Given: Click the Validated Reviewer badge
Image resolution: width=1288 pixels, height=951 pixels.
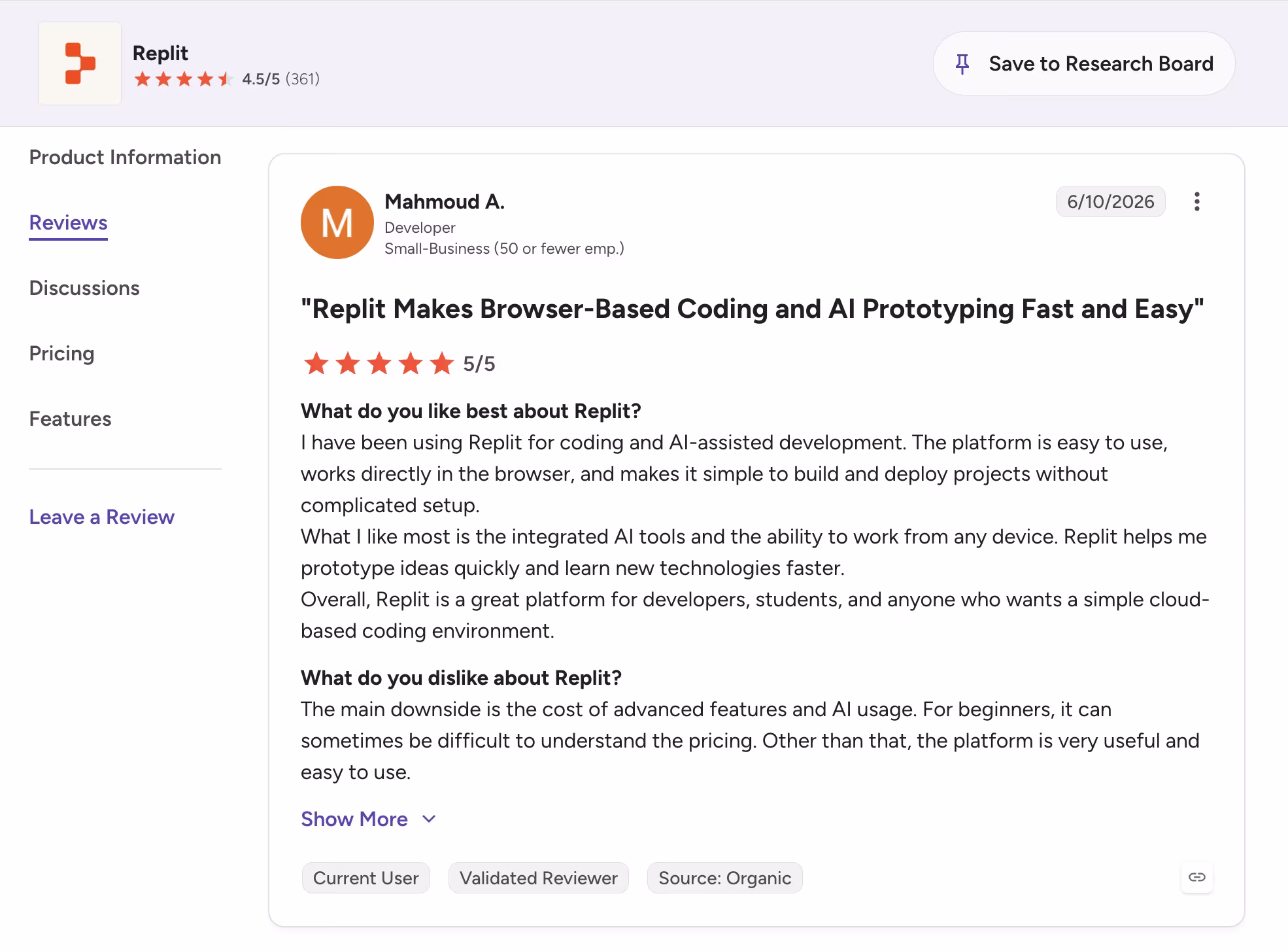Looking at the screenshot, I should click(538, 878).
